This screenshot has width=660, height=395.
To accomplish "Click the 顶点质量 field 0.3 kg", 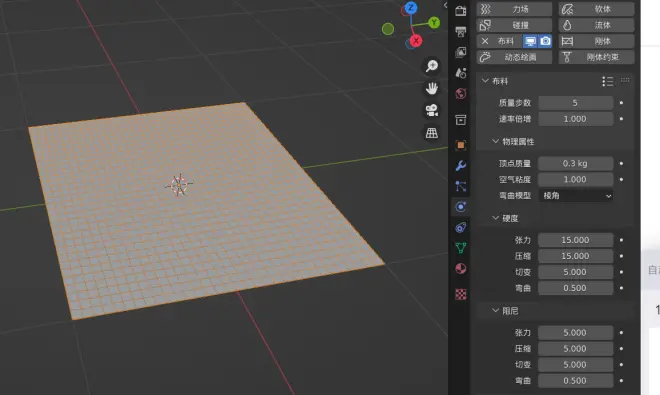I will point(576,163).
